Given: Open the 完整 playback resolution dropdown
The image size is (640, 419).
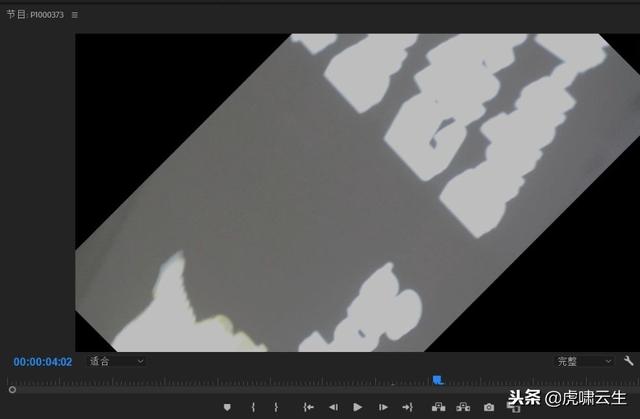Looking at the screenshot, I should [x=584, y=361].
